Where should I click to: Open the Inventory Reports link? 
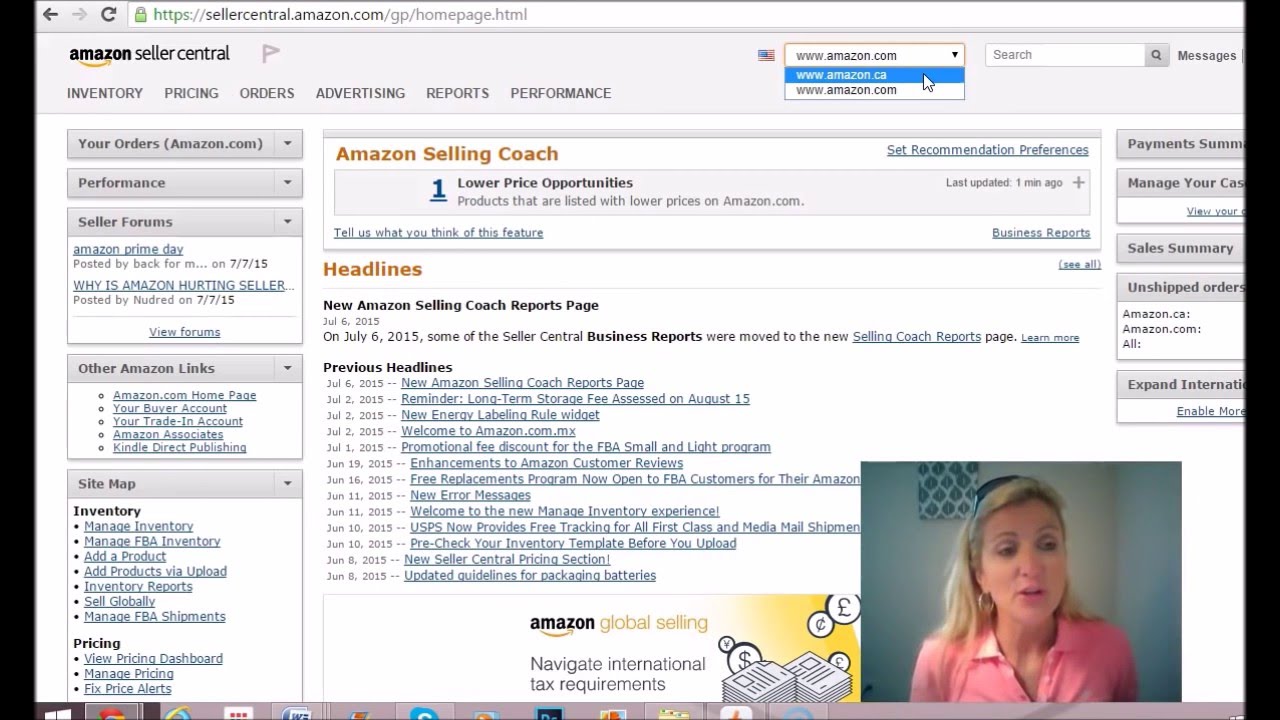point(138,586)
